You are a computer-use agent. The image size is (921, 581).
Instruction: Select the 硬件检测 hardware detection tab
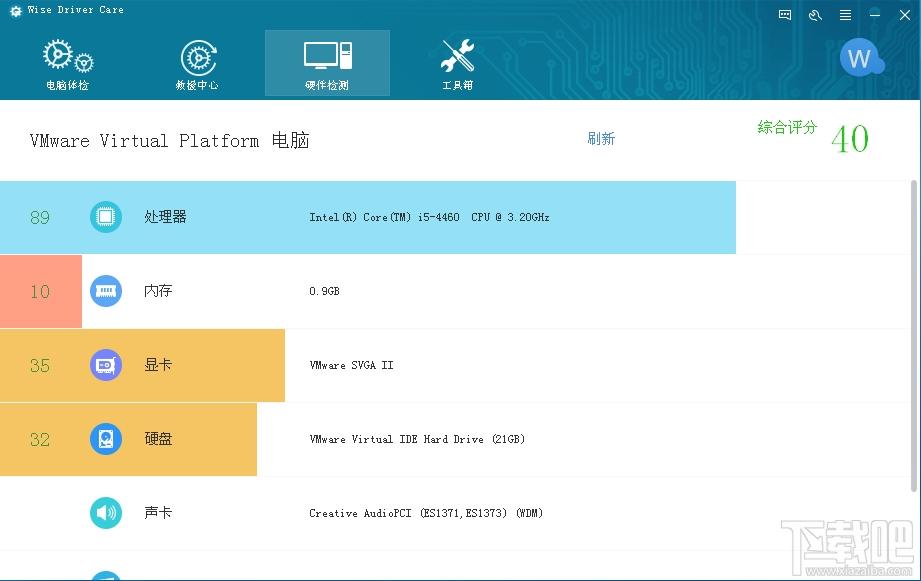[327, 64]
